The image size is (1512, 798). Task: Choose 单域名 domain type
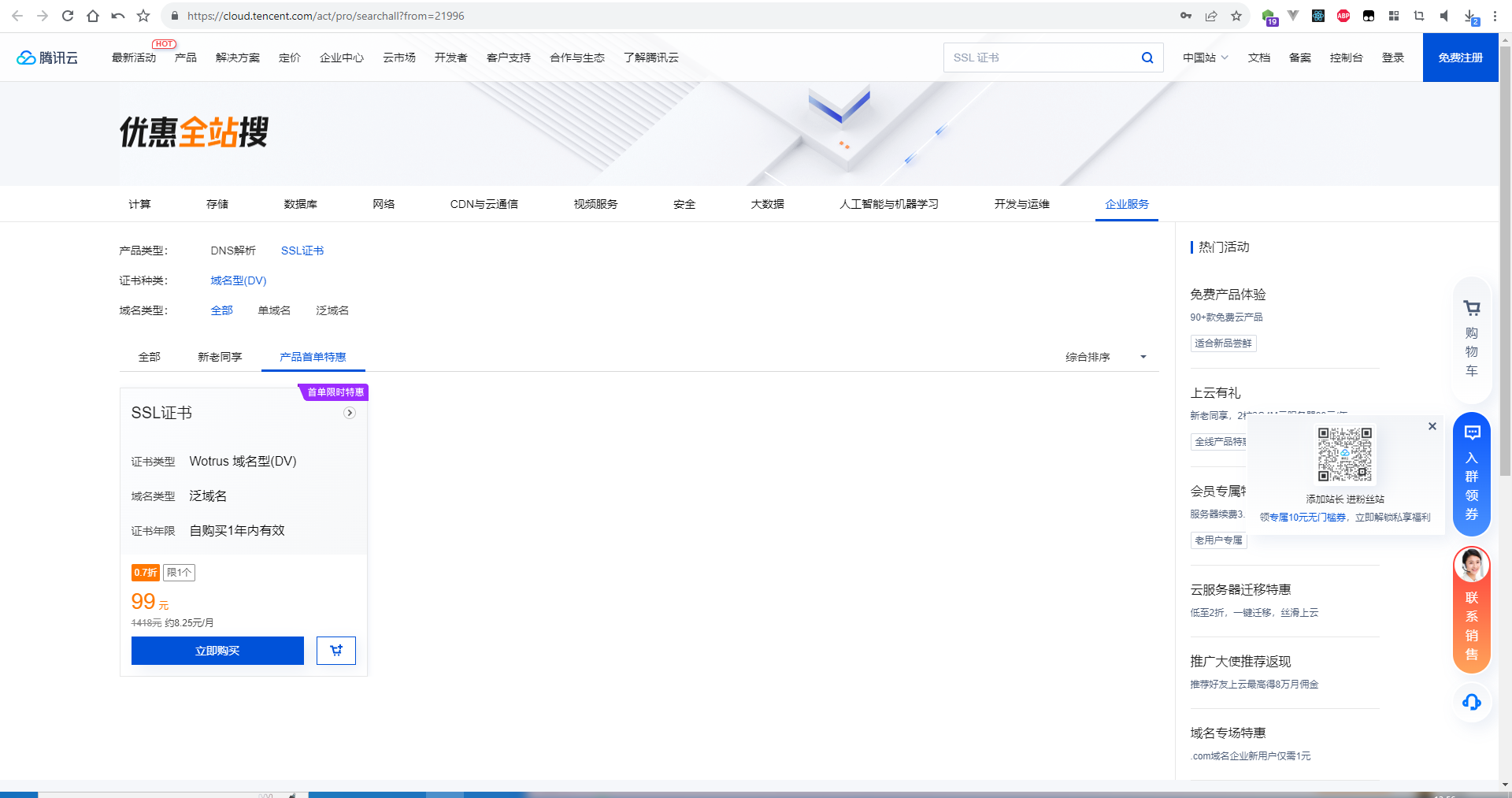tap(274, 310)
